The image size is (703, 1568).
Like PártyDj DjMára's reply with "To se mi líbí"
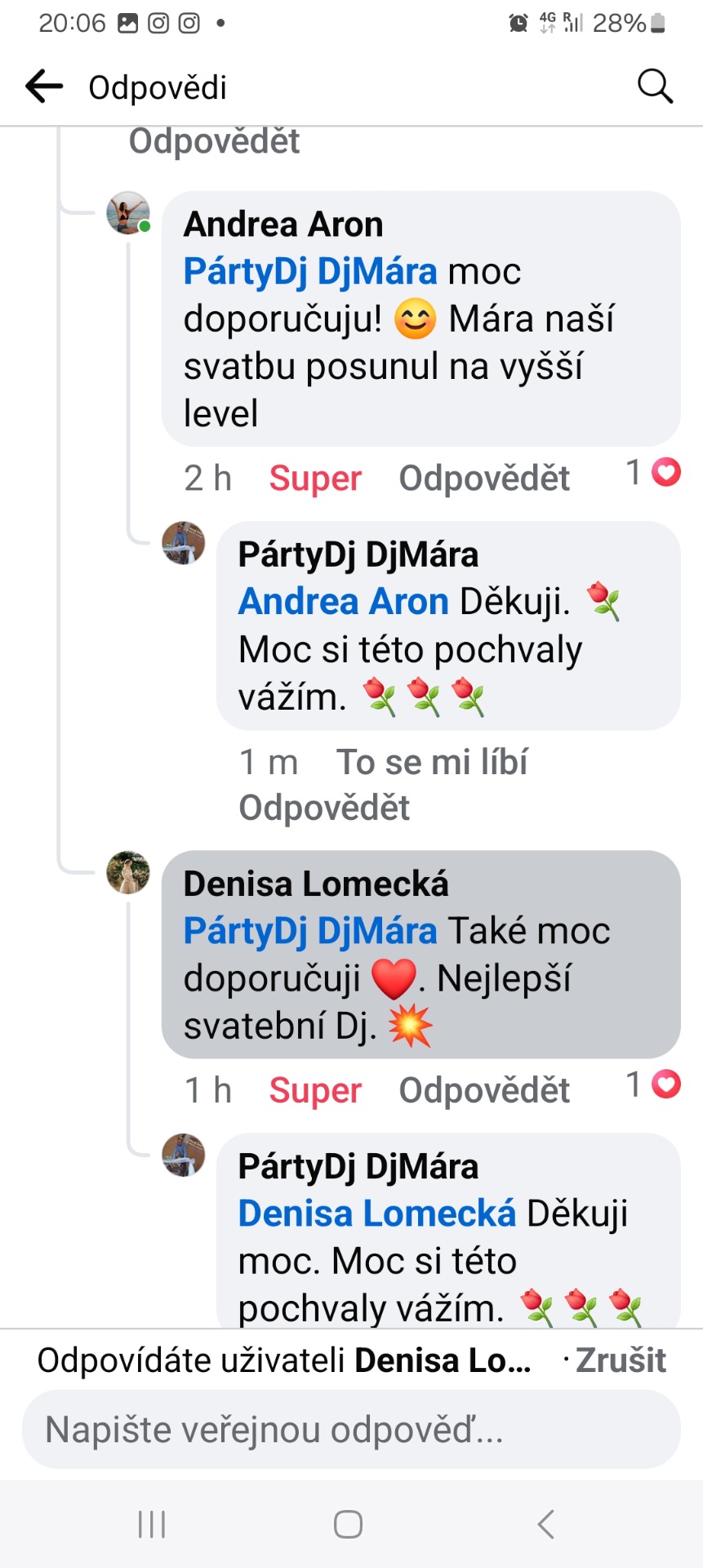point(432,762)
